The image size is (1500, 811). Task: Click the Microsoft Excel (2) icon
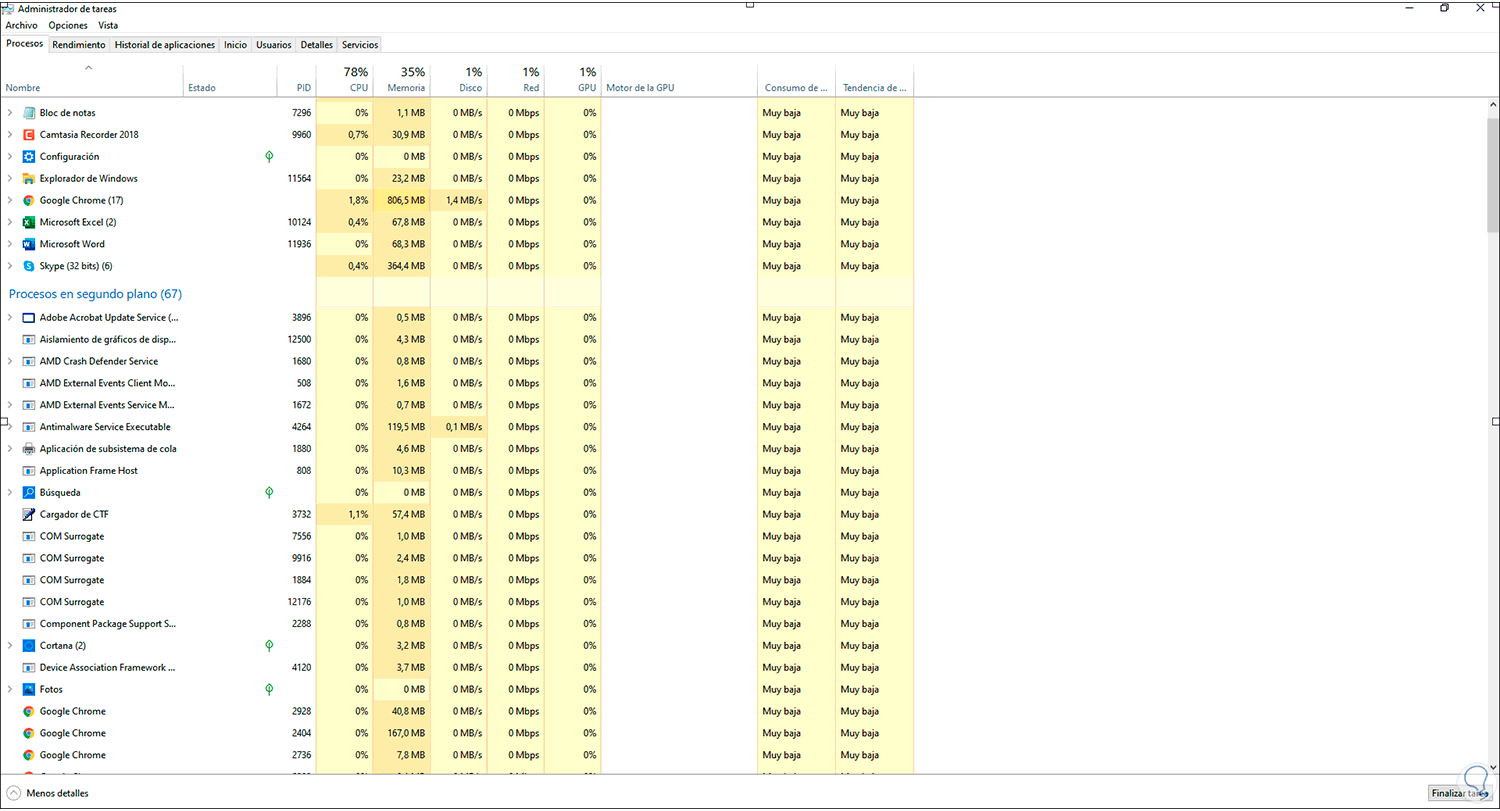pos(28,222)
